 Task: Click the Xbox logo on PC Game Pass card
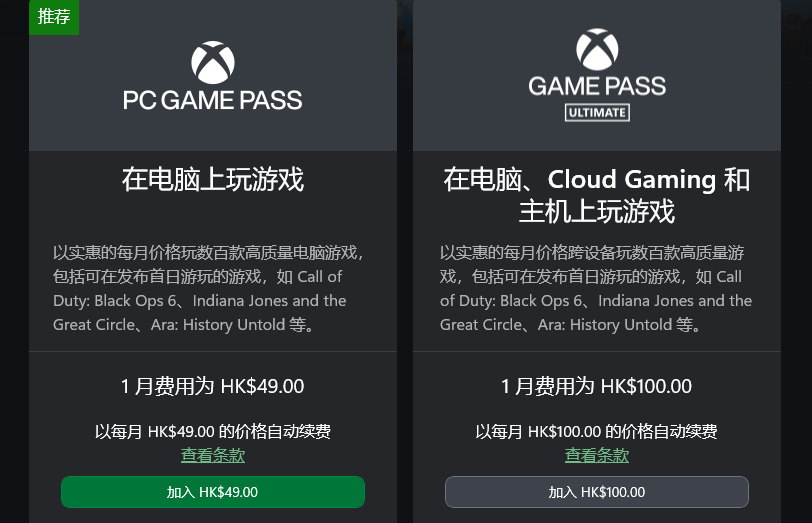(212, 62)
